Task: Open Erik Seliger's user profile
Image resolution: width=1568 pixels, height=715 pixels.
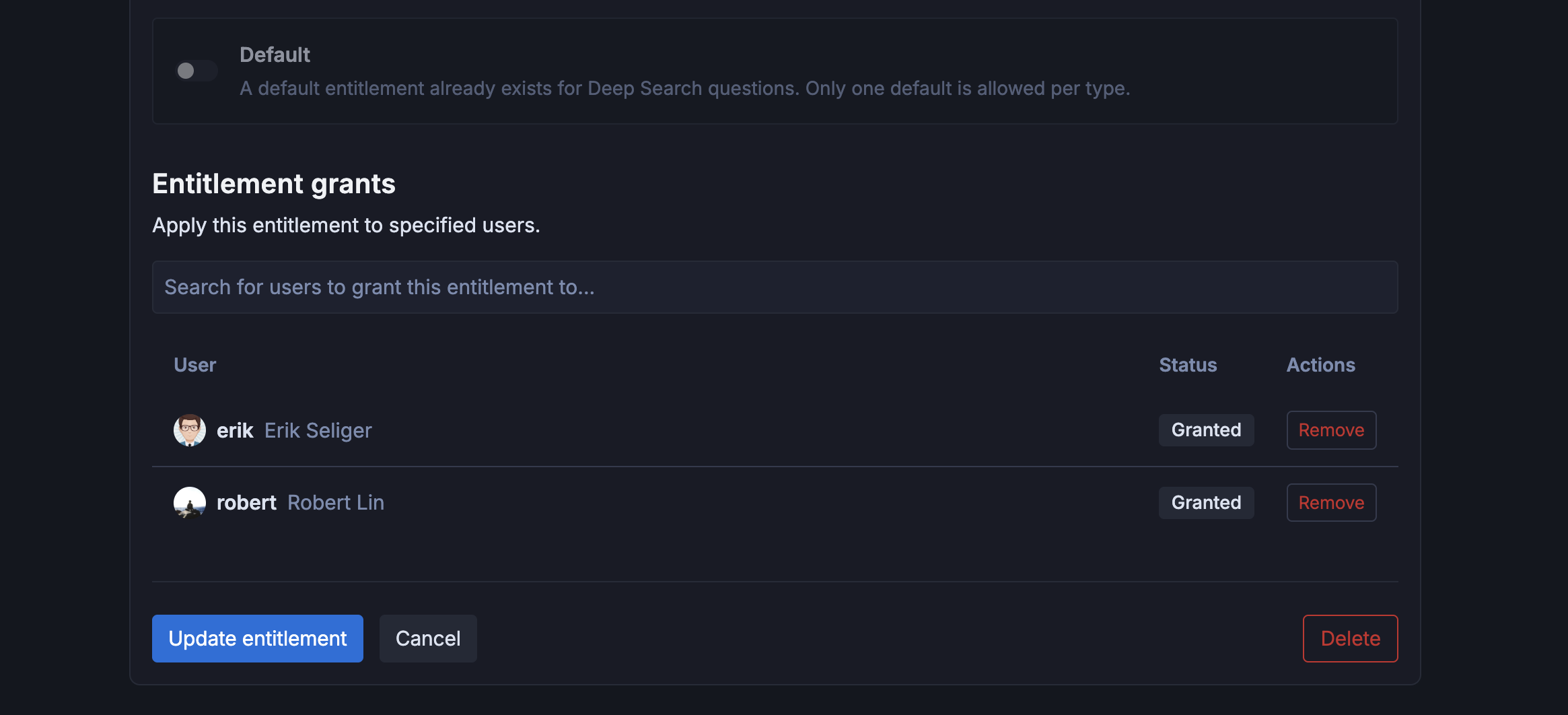Action: (x=318, y=430)
